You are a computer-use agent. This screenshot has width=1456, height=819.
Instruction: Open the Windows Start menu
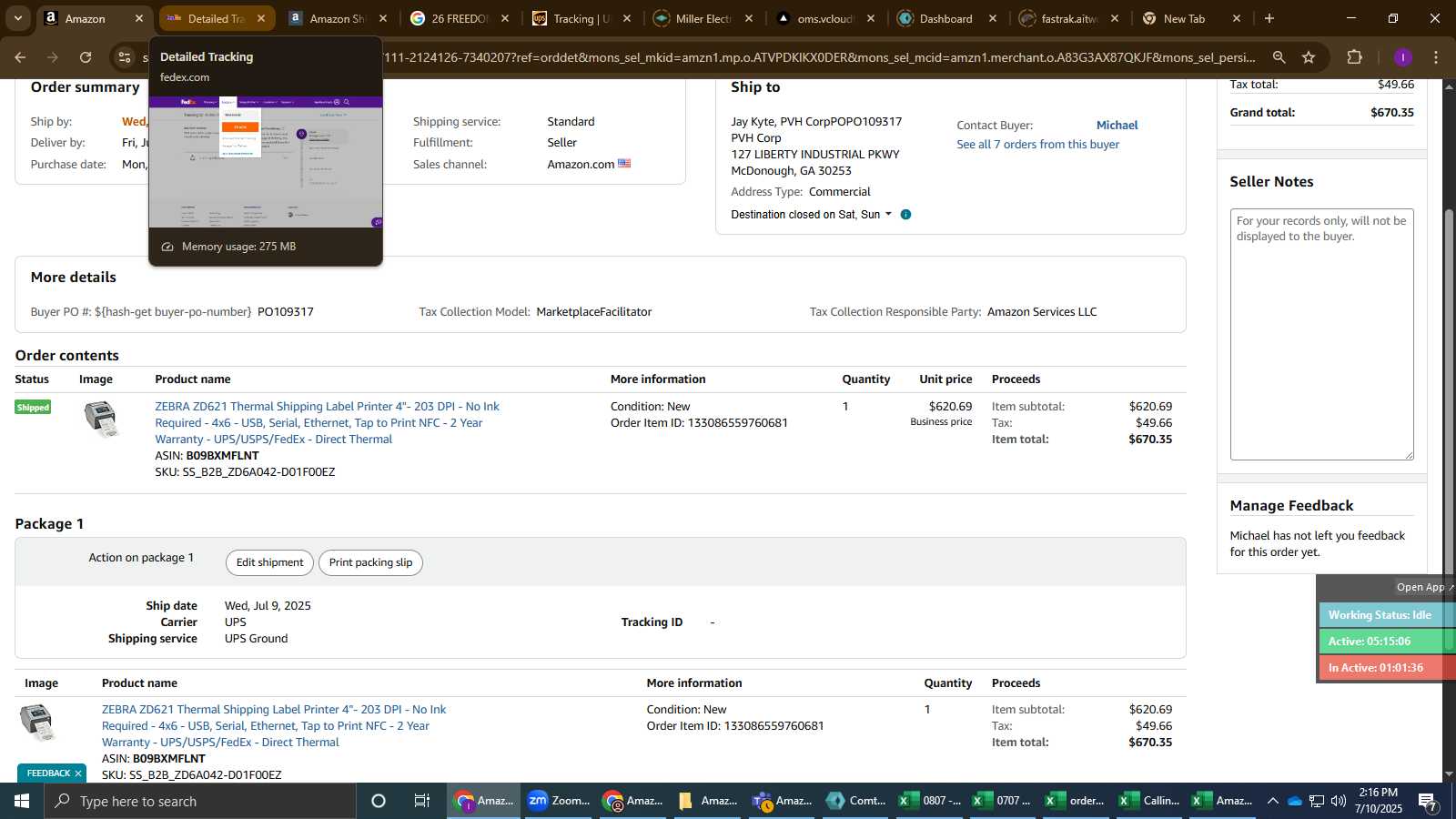click(x=22, y=801)
